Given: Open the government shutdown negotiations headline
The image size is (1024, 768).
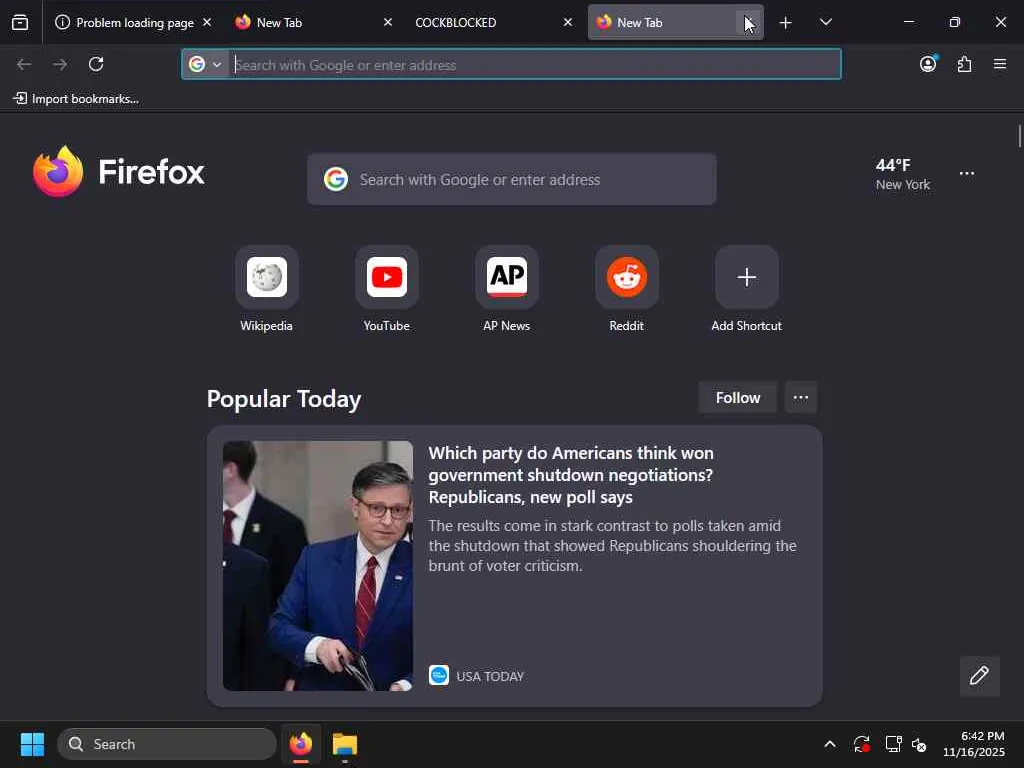Looking at the screenshot, I should pyautogui.click(x=571, y=475).
